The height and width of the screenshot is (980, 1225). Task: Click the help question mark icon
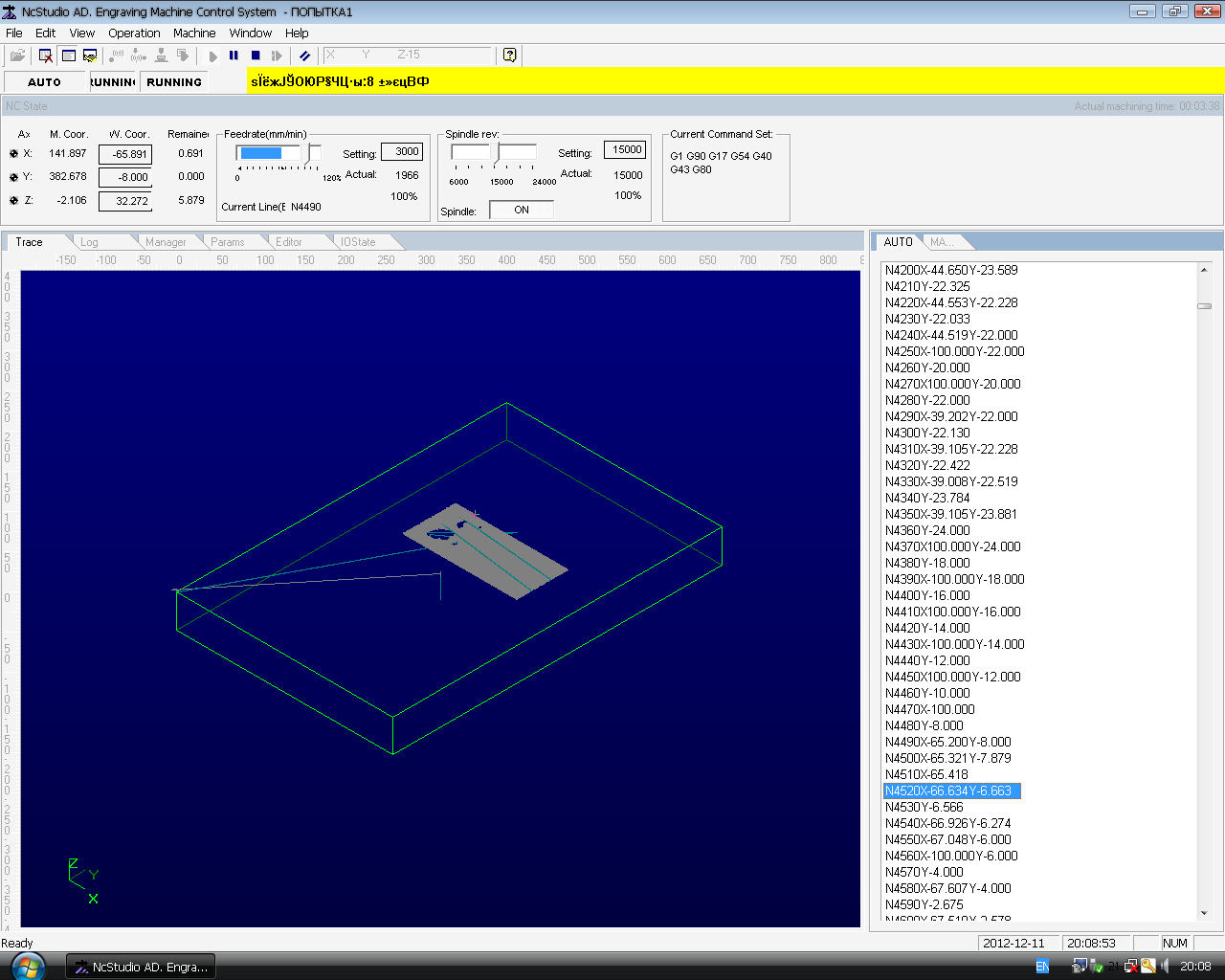tap(509, 56)
